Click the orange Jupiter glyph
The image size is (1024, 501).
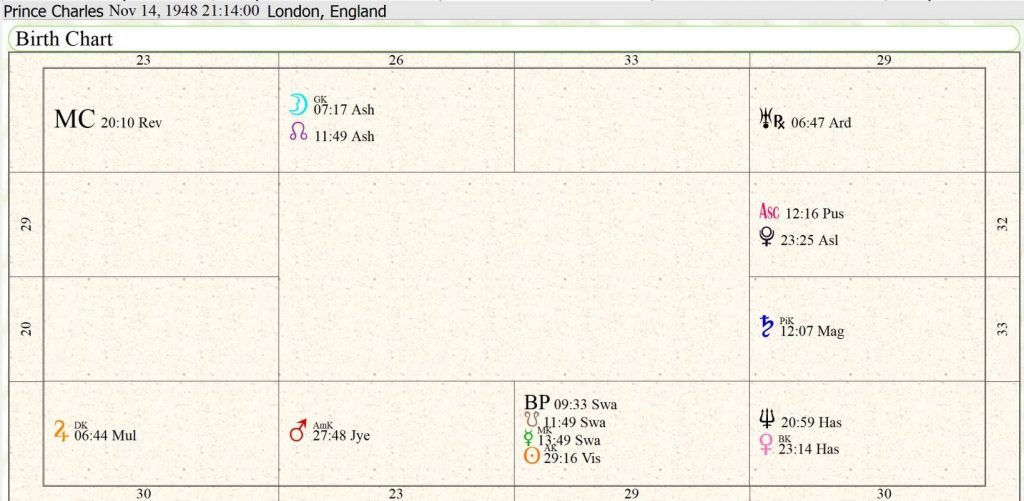tap(61, 431)
